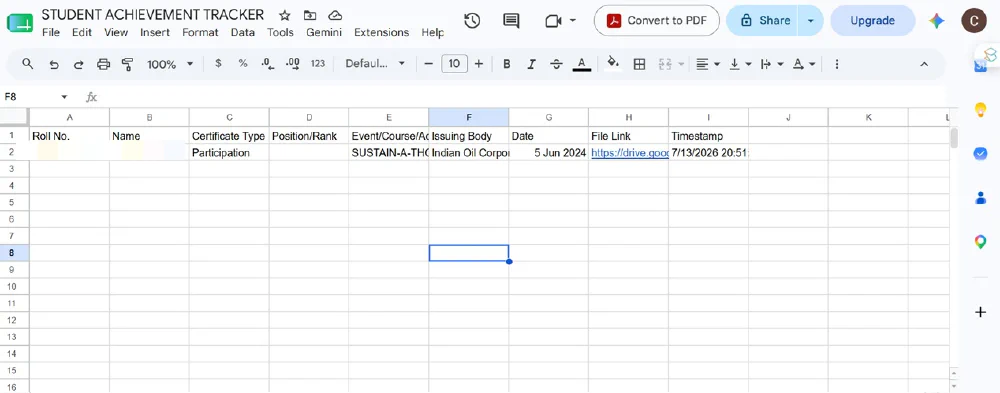Open the zoom 100% dropdown
Screen dimensions: 1000x393
(170, 64)
